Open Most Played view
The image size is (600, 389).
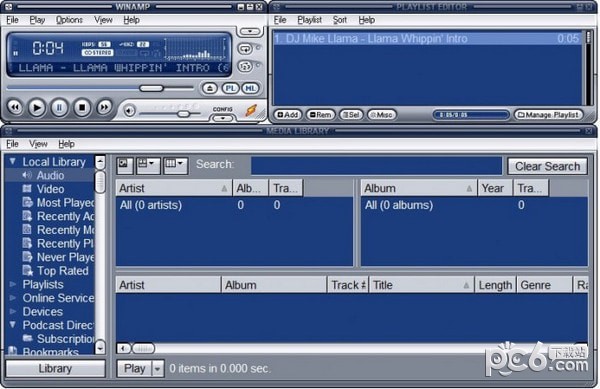(65, 203)
